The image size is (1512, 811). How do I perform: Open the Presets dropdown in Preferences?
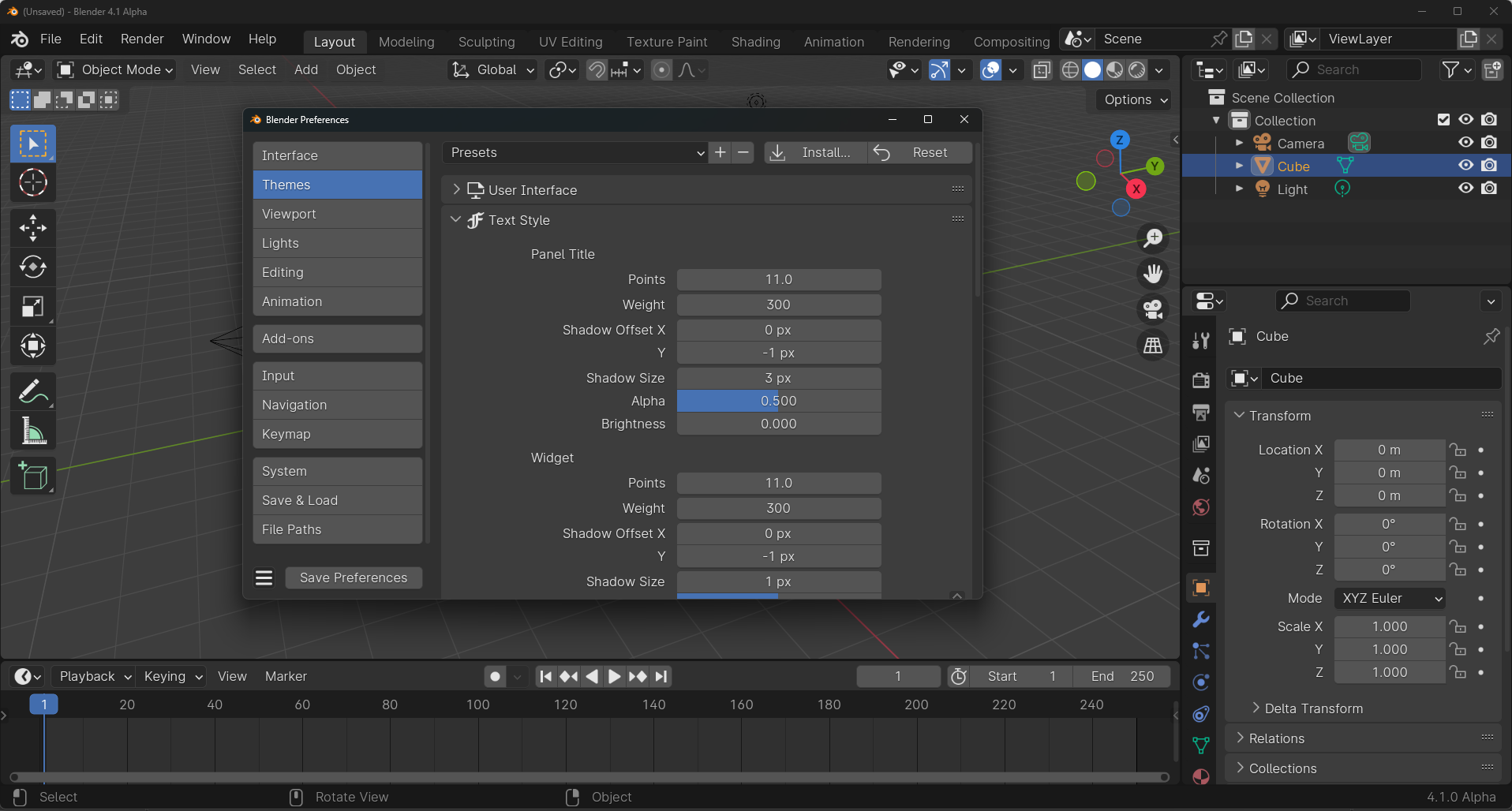(x=576, y=152)
